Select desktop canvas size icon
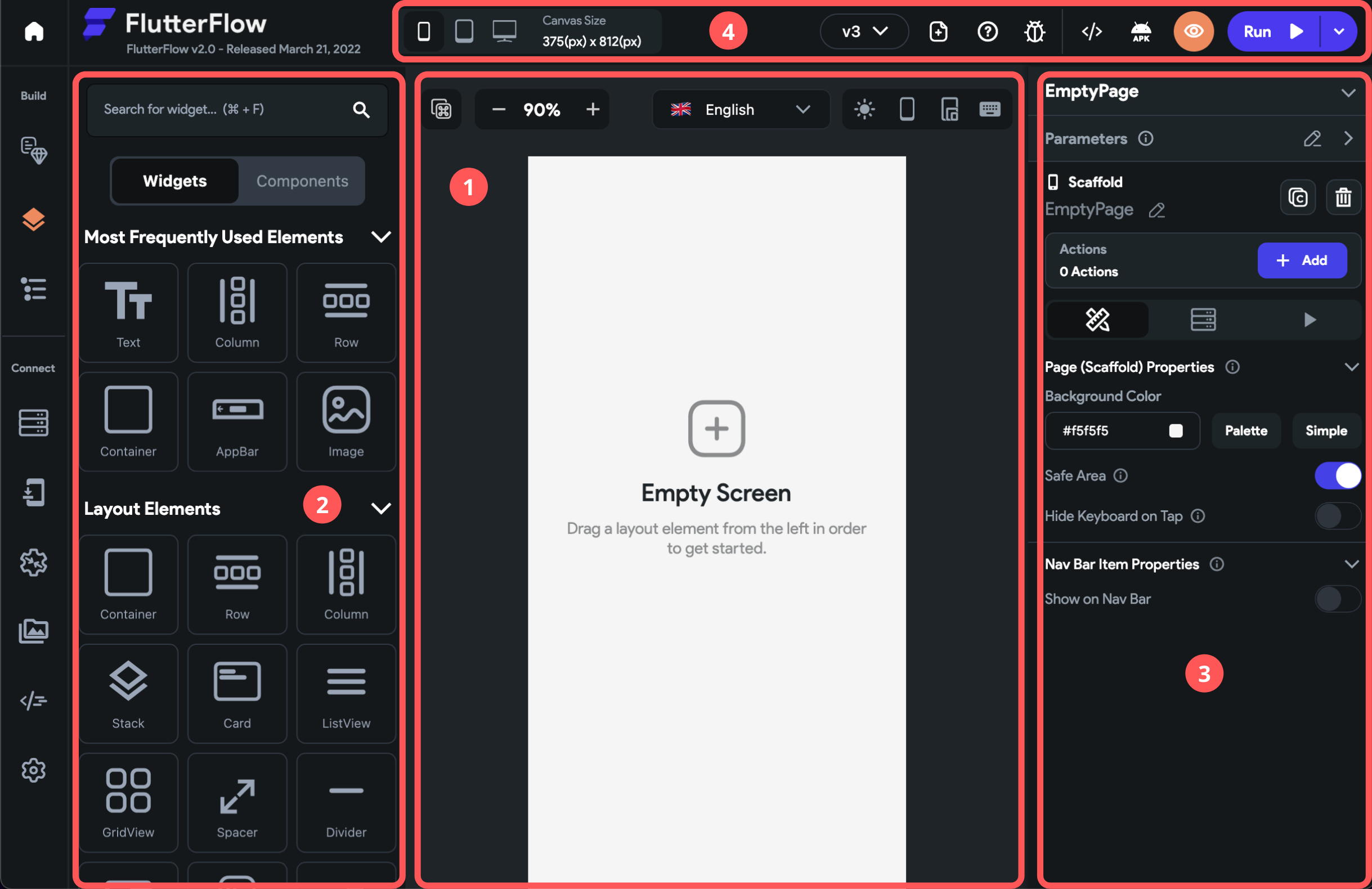1372x889 pixels. click(x=504, y=31)
